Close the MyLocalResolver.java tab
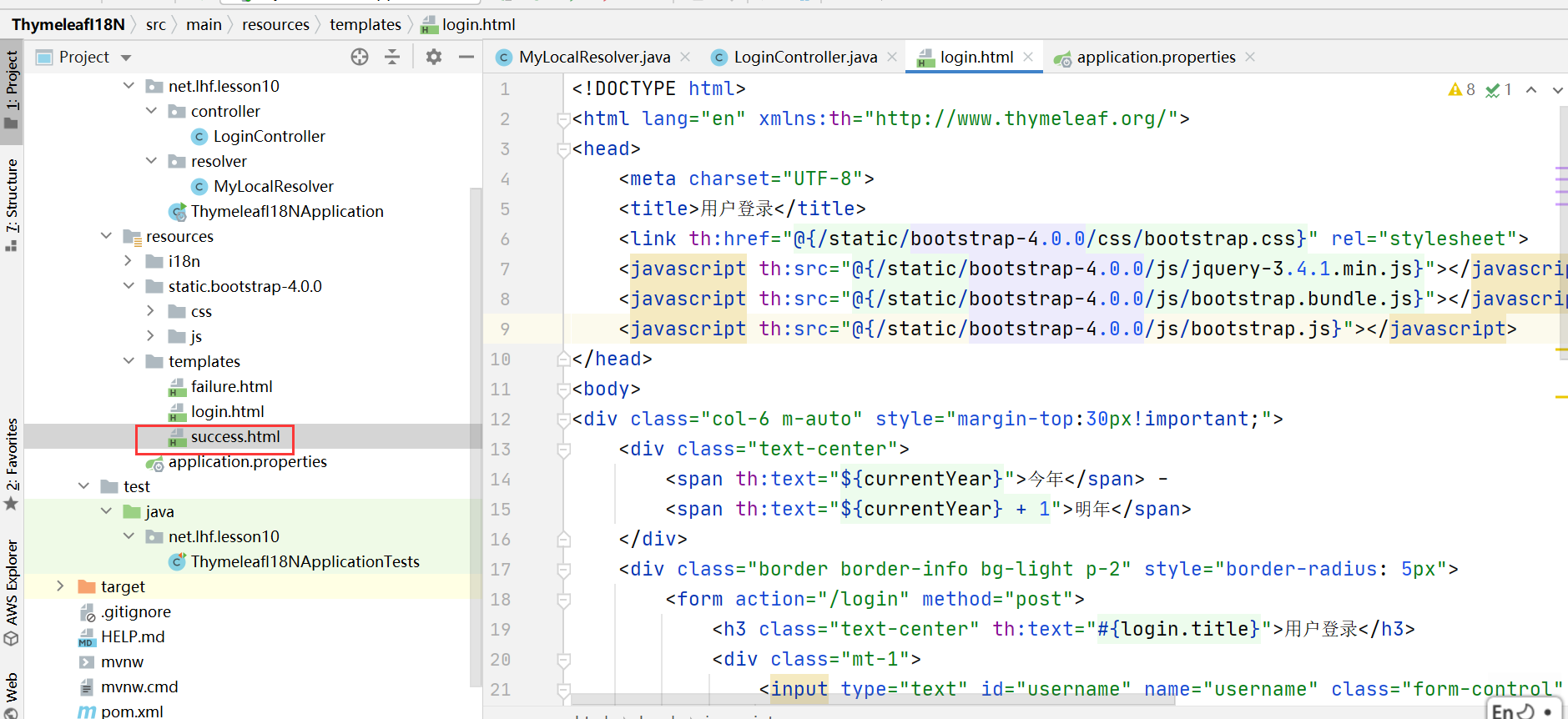 pyautogui.click(x=685, y=57)
